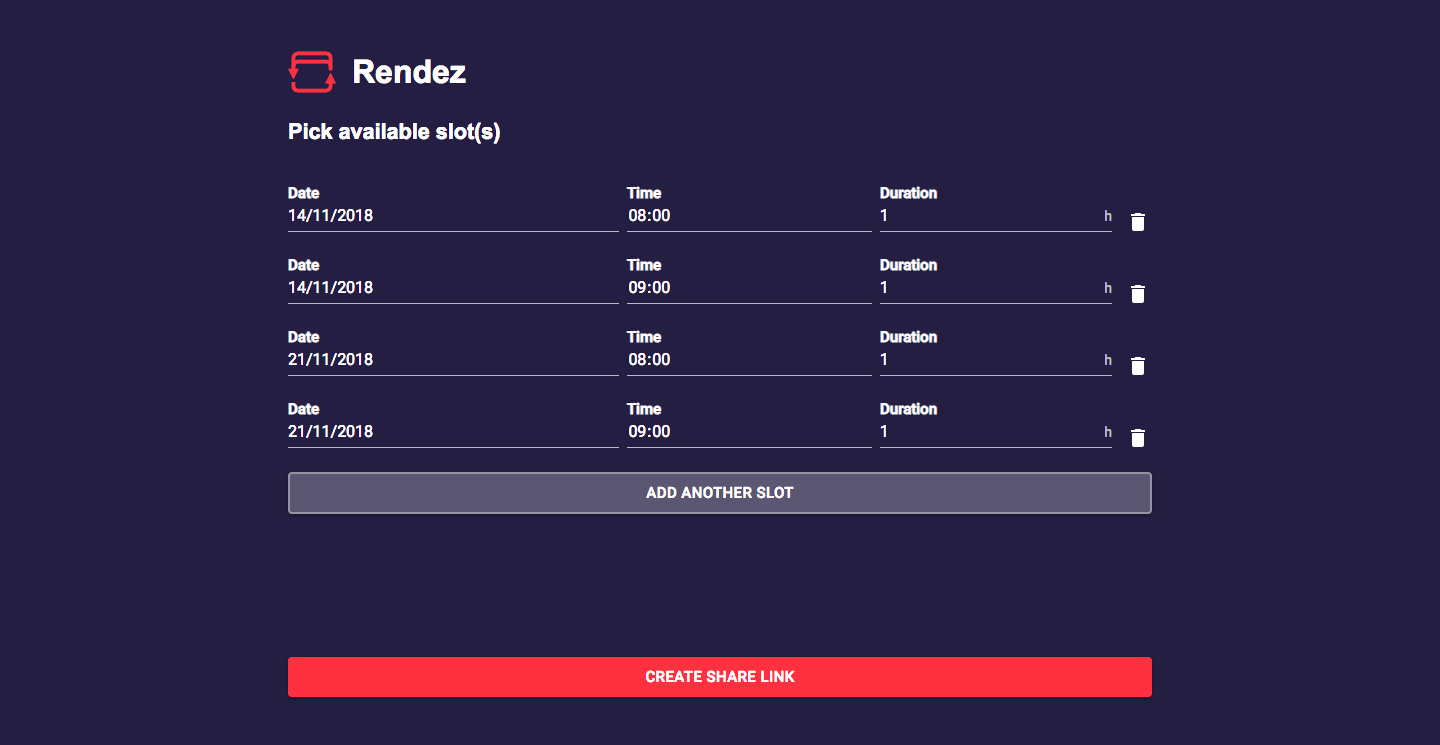Screen dimensions: 1440x745
Task: Remove the last slot using its trash icon
Action: click(1137, 438)
